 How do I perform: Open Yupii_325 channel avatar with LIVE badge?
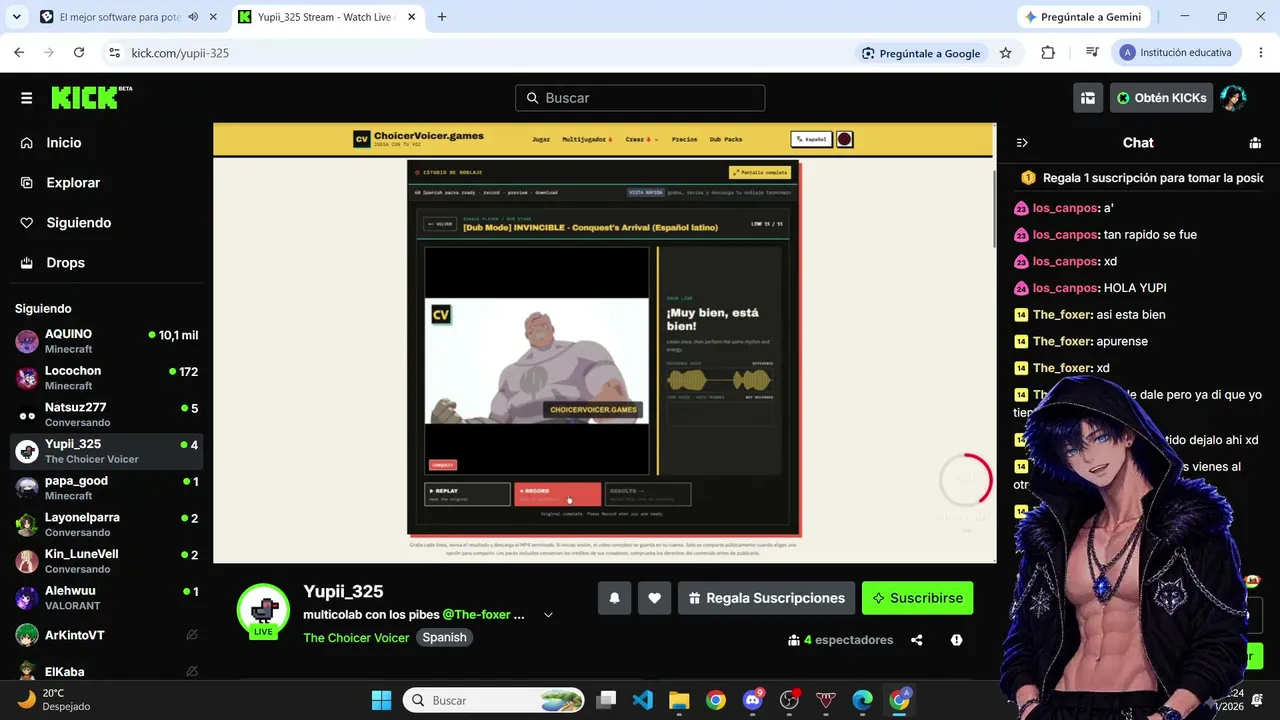point(263,610)
